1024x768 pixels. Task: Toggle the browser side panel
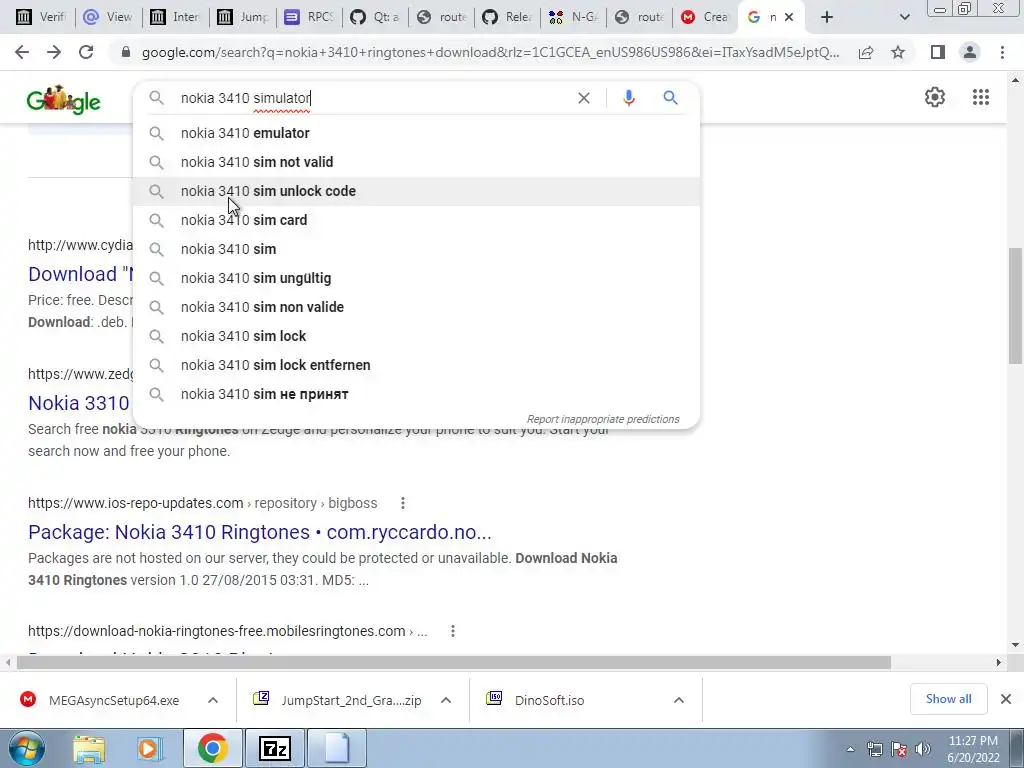click(x=938, y=52)
